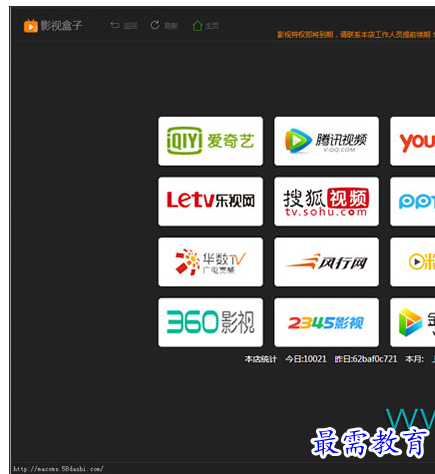
Task: Click the 本店统计 label
Action: pos(261,359)
